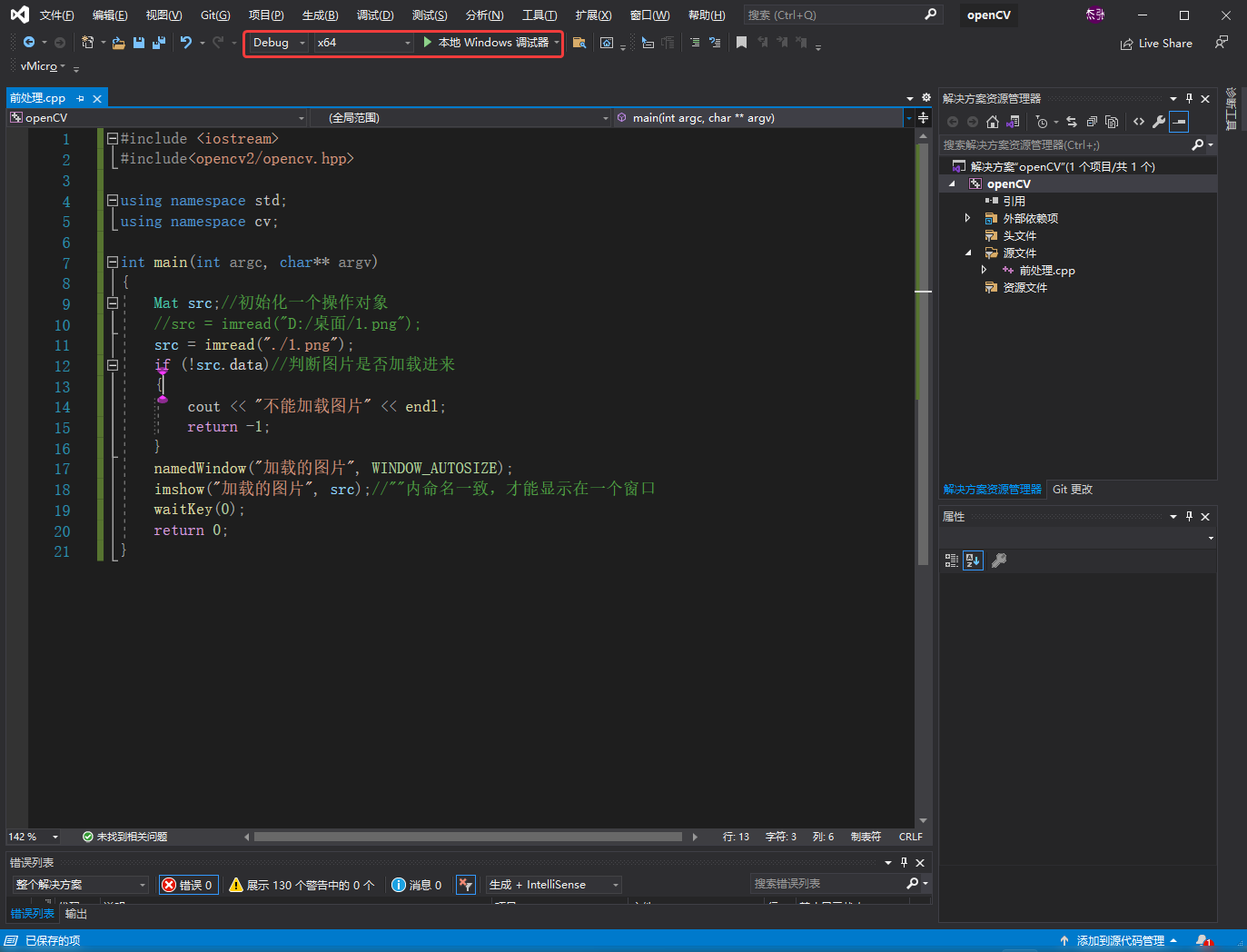This screenshot has height=952, width=1247.
Task: Open Solution Explorer properties wrench icon
Action: (x=1159, y=121)
